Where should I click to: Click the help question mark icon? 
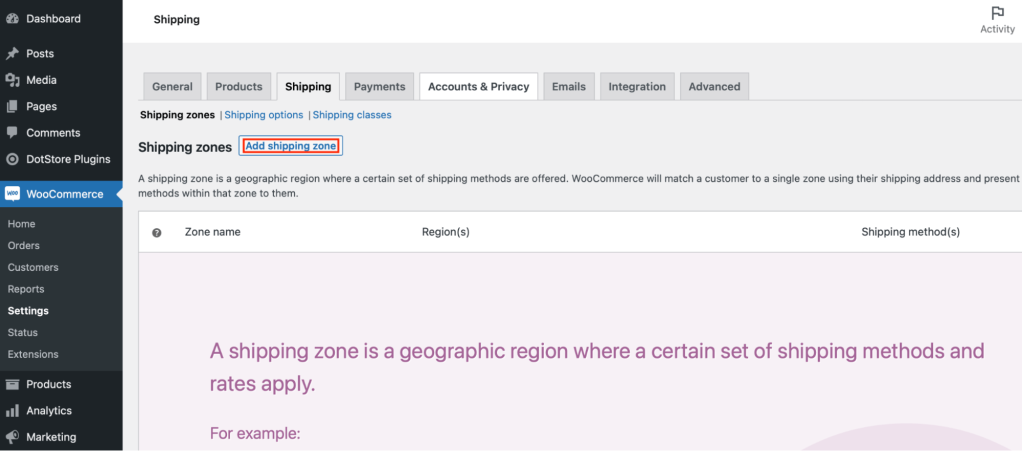pyautogui.click(x=156, y=232)
